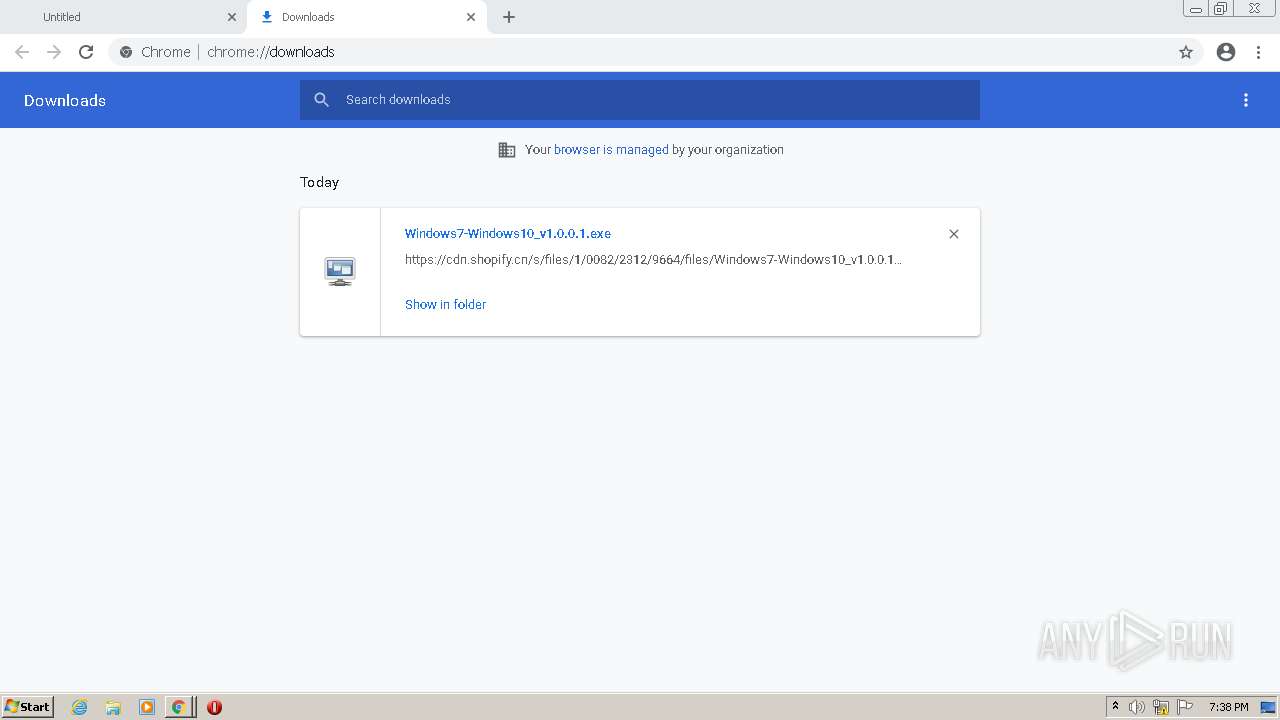Click the show desktop tray icon
The height and width of the screenshot is (720, 1280).
point(1268,707)
